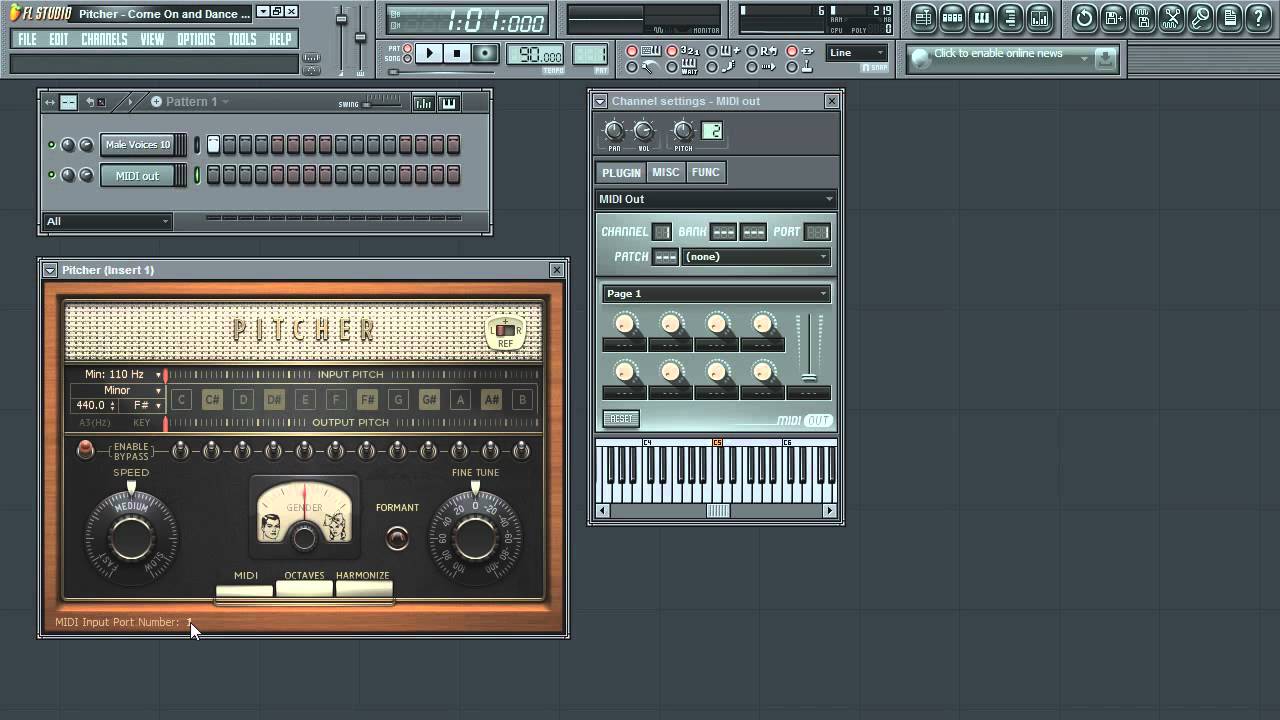1280x720 pixels.
Task: Click the render audio to wave icon
Action: coord(1142,17)
